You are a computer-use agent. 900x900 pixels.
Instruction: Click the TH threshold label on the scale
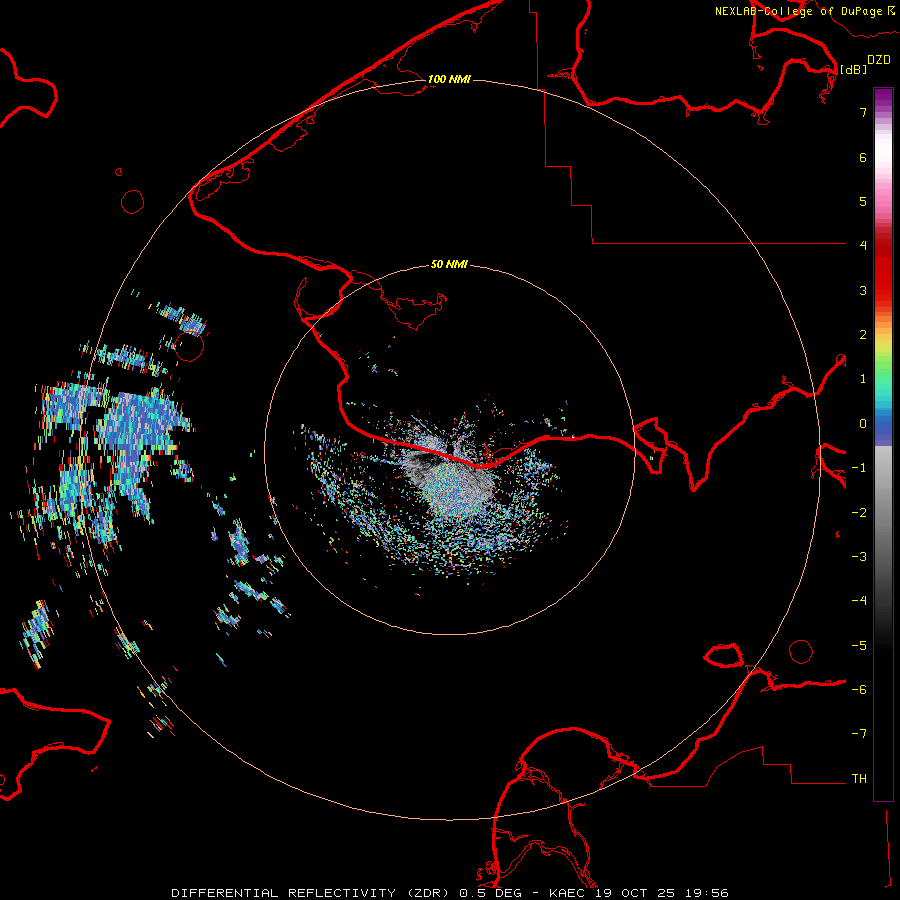tap(859, 779)
